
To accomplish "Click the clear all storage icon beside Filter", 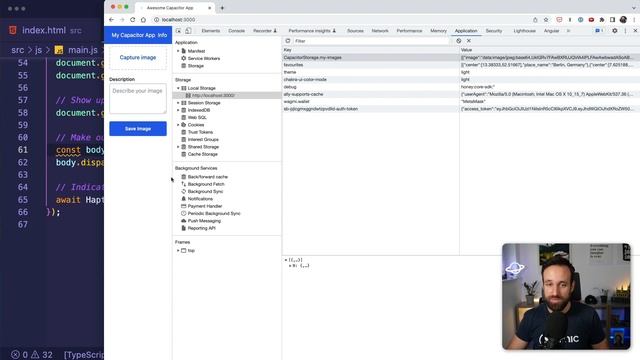I will click(459, 41).
